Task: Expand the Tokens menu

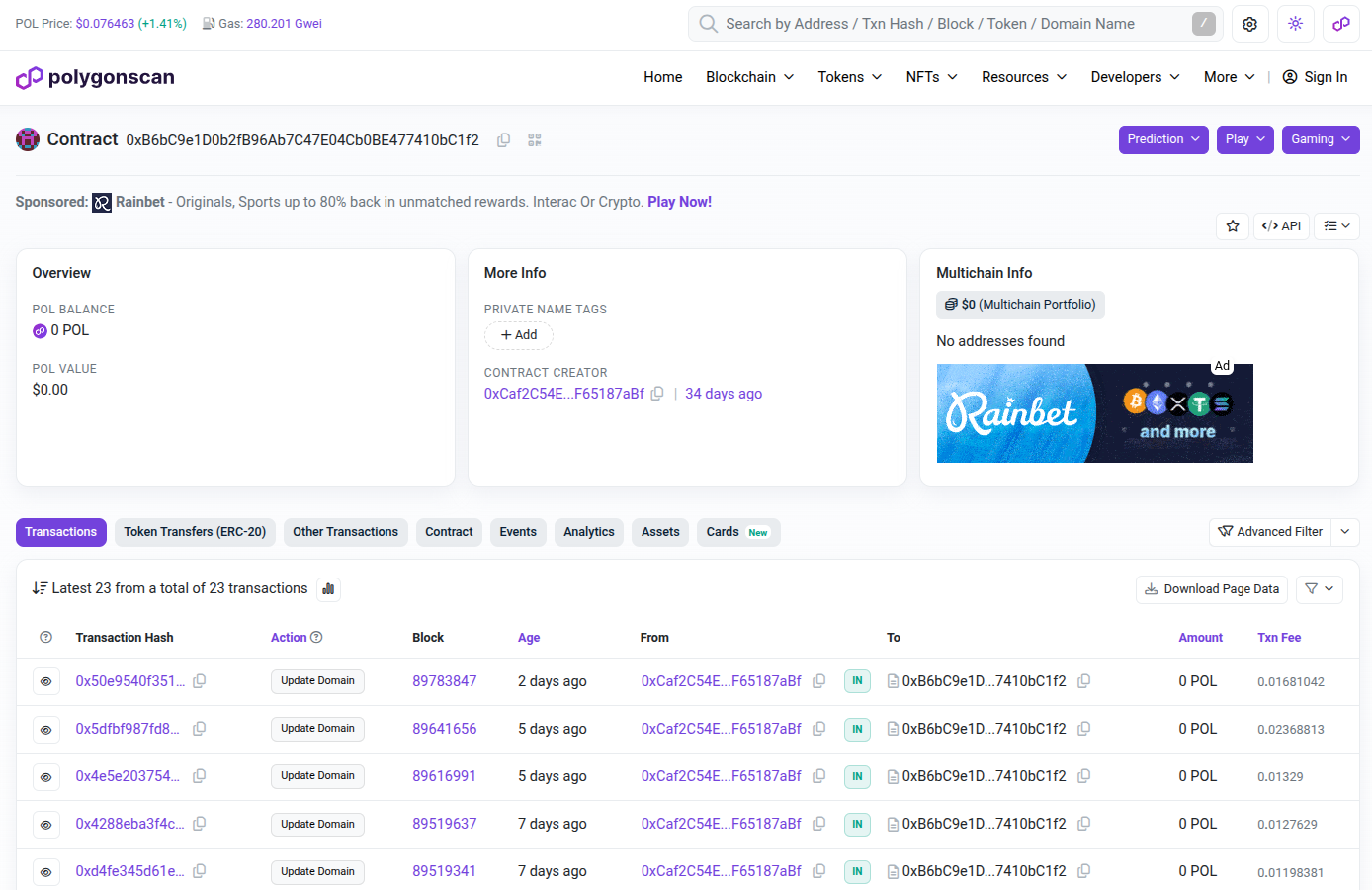Action: (x=850, y=77)
